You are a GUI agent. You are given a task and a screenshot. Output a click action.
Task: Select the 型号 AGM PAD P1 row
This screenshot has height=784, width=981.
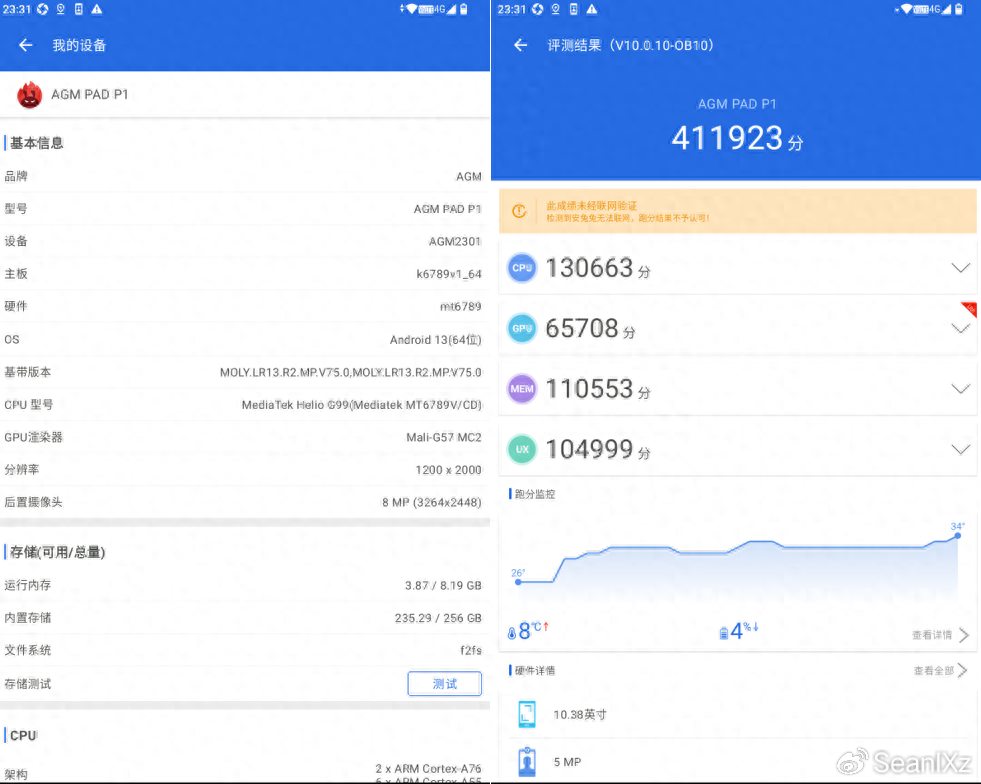245,209
